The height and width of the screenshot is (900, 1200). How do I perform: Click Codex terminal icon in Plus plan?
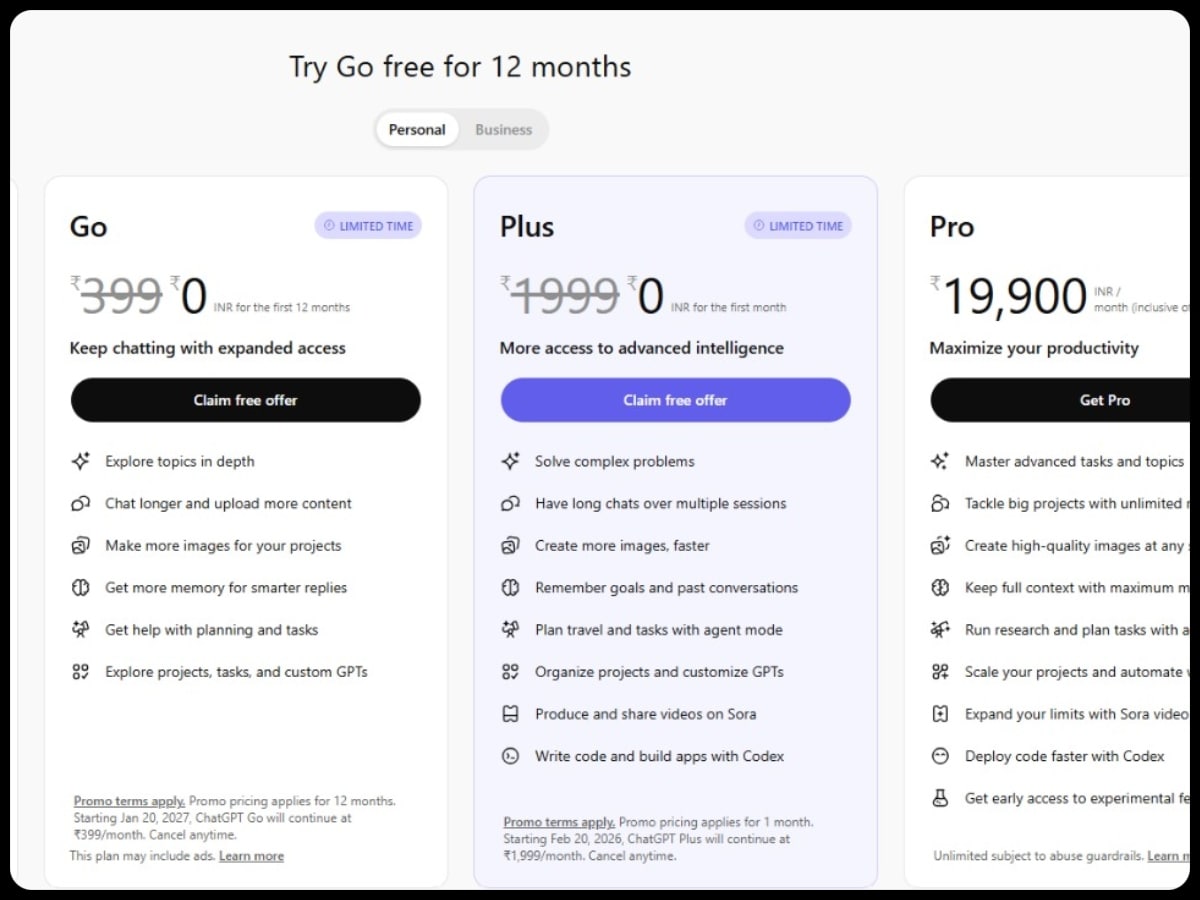[x=510, y=756]
